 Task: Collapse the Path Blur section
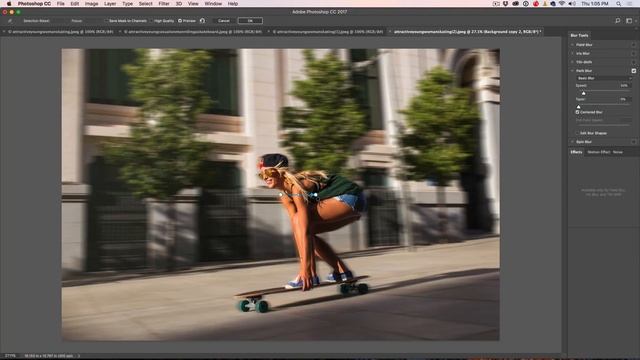pyautogui.click(x=572, y=71)
